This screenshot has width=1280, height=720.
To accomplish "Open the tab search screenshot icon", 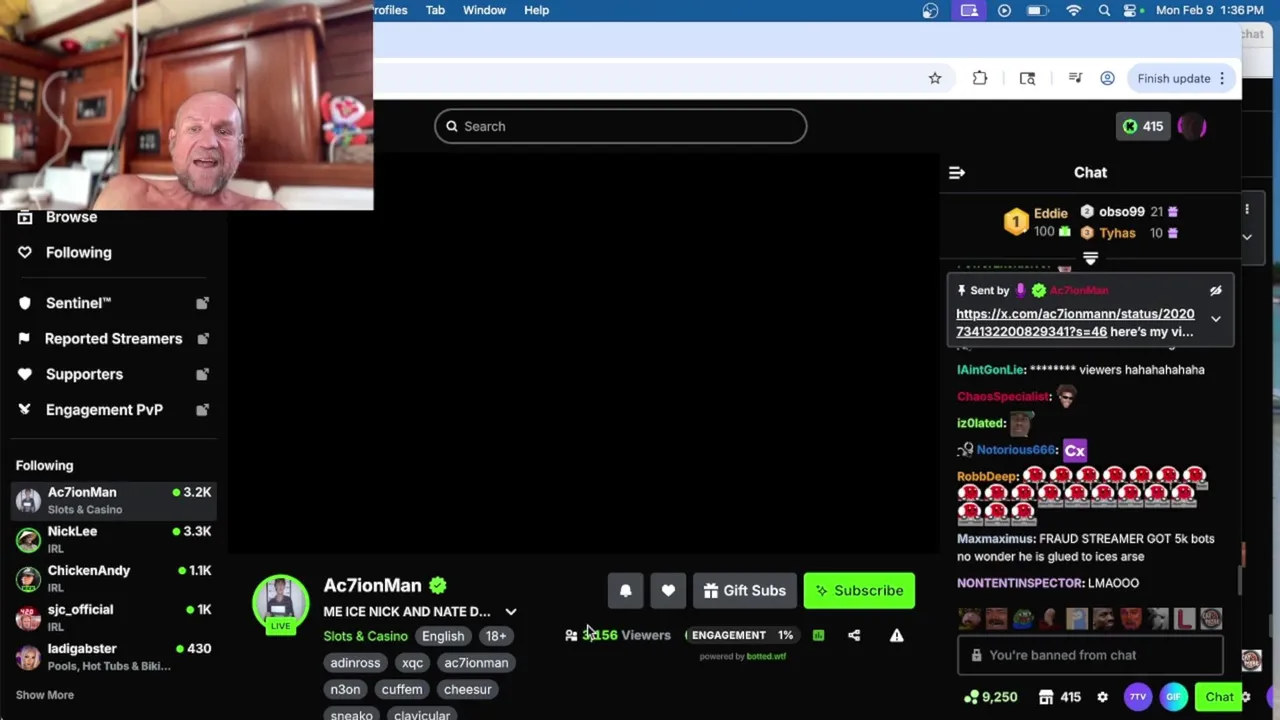I will 1027,78.
